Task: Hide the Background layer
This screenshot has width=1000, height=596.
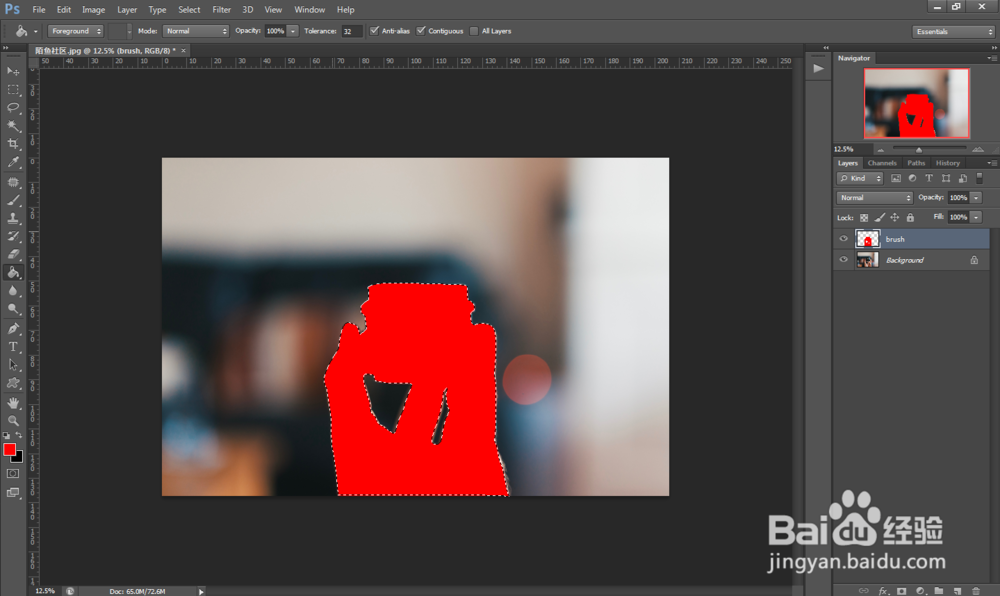Action: [x=844, y=259]
